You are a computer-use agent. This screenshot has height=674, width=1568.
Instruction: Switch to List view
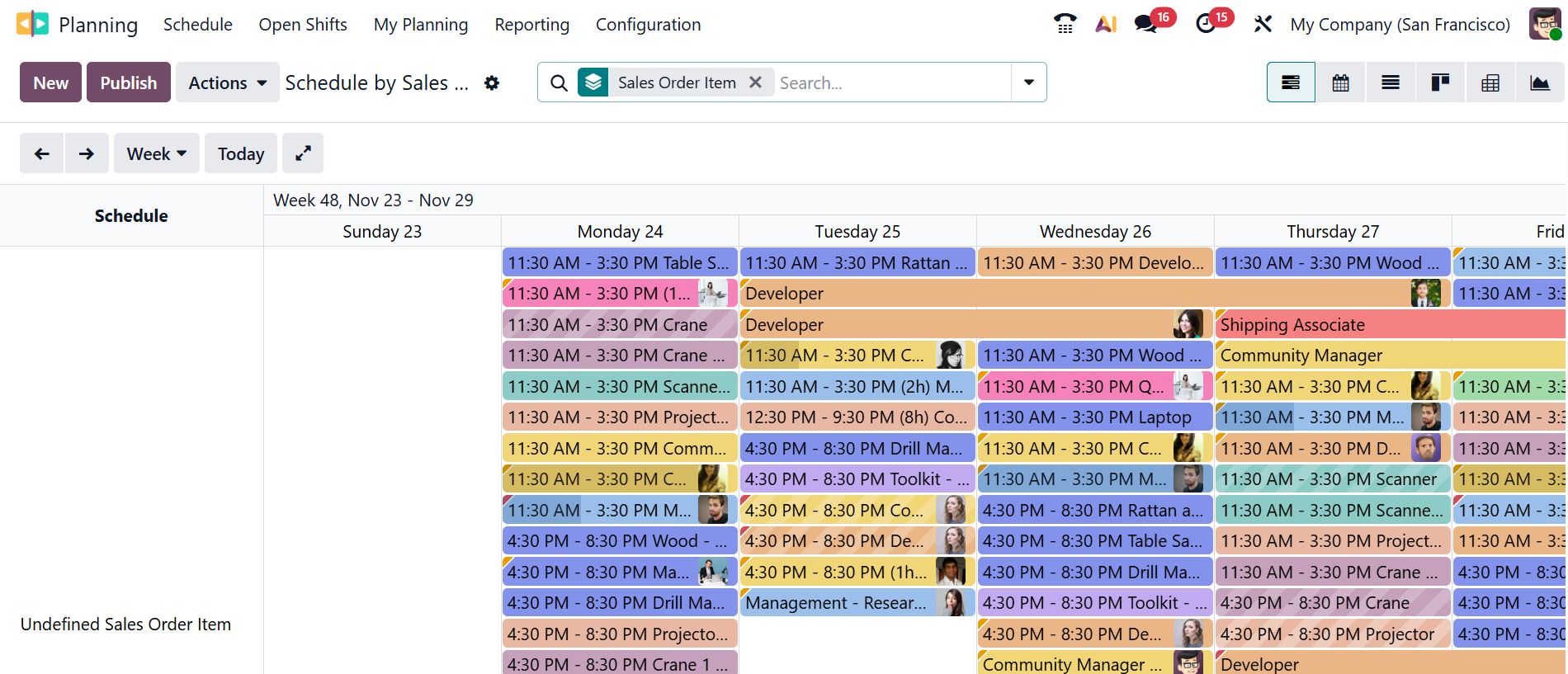[x=1391, y=82]
